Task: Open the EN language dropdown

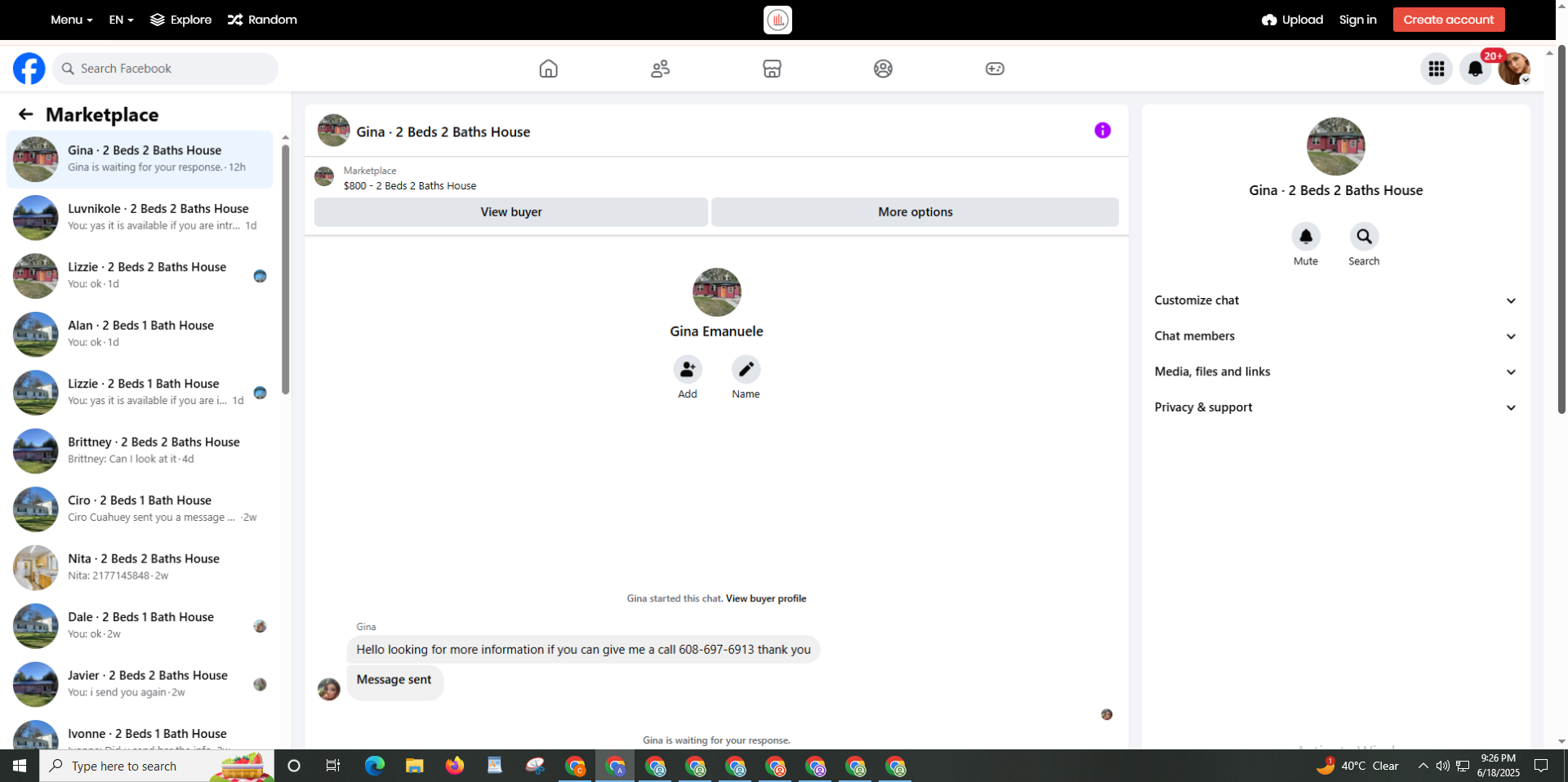Action: point(121,20)
